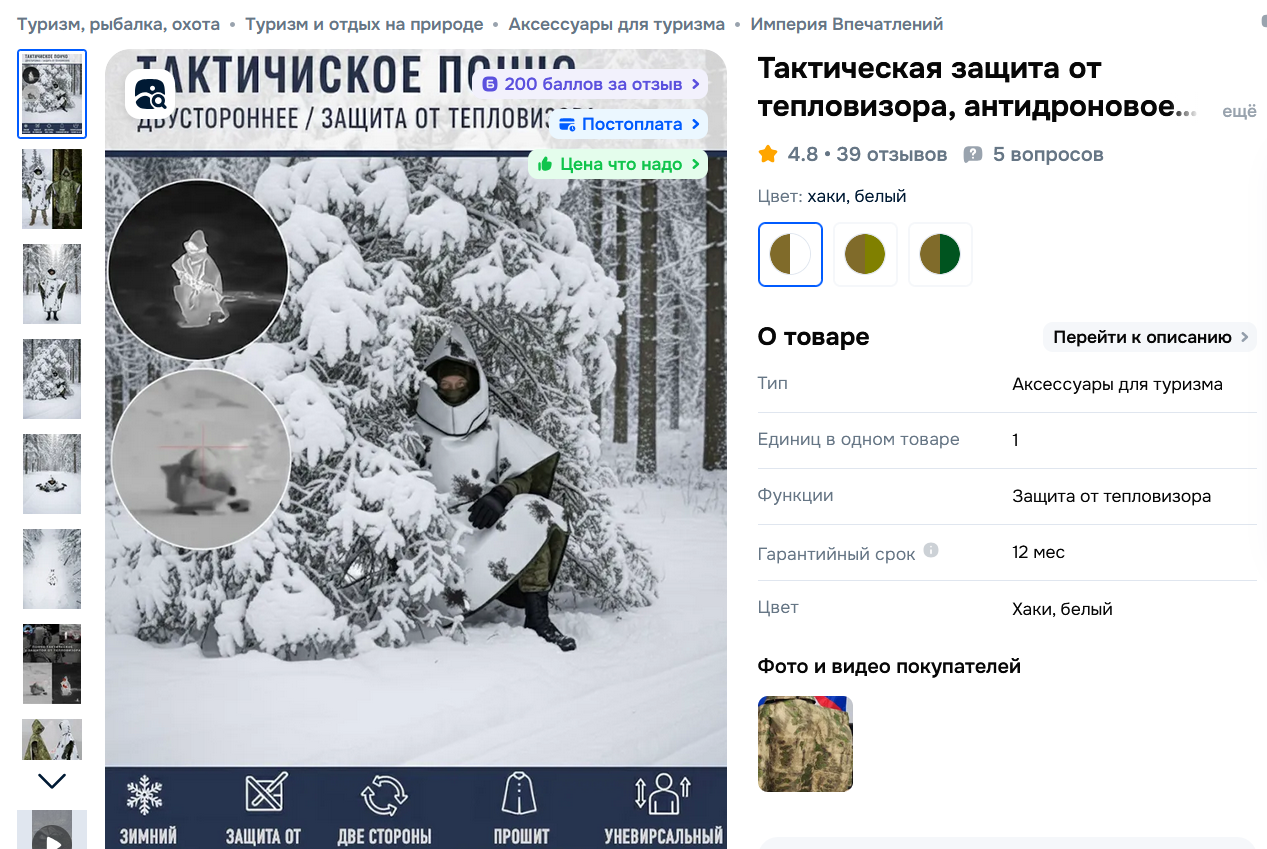
Task: Open '200 баллов за отзыв' badge
Action: pos(591,84)
